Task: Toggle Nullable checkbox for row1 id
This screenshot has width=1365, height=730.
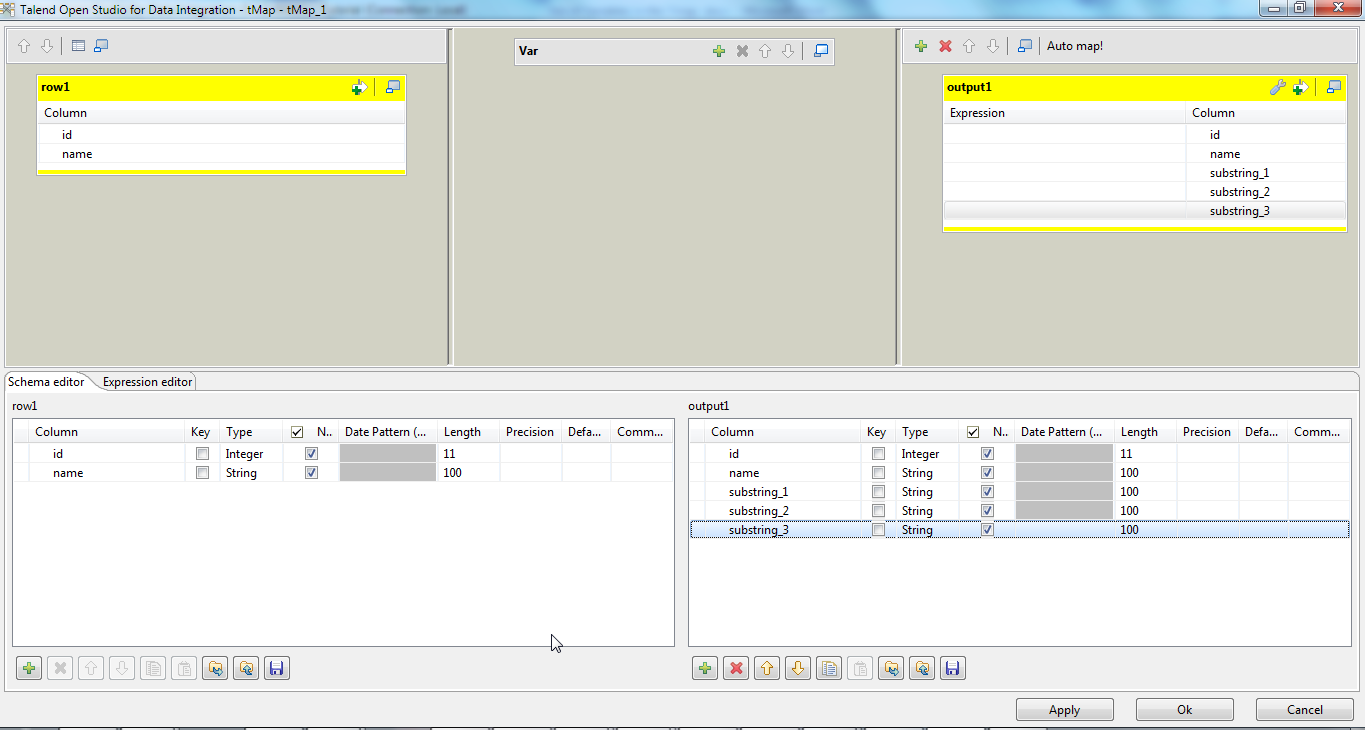Action: [x=312, y=454]
